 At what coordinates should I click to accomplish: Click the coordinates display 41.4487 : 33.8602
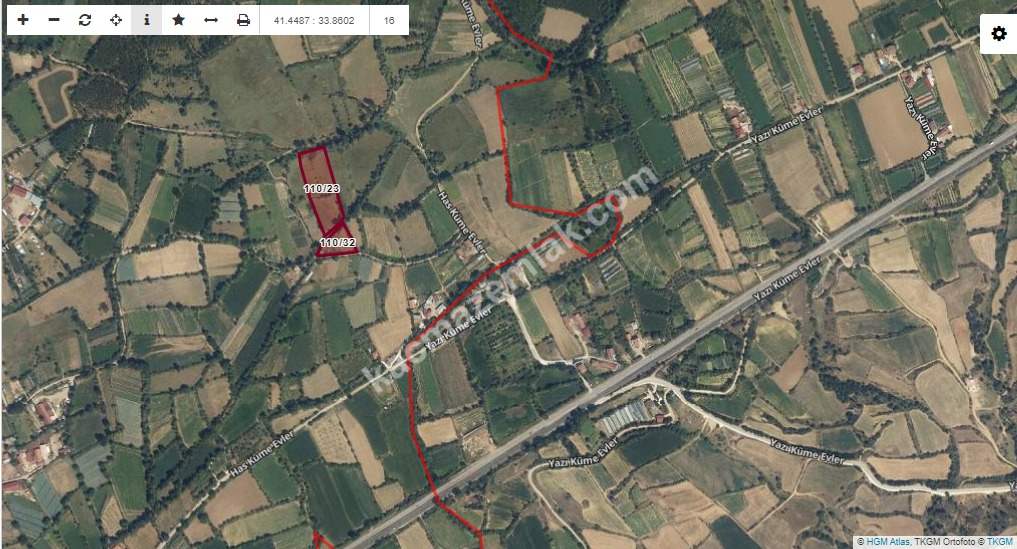[314, 20]
